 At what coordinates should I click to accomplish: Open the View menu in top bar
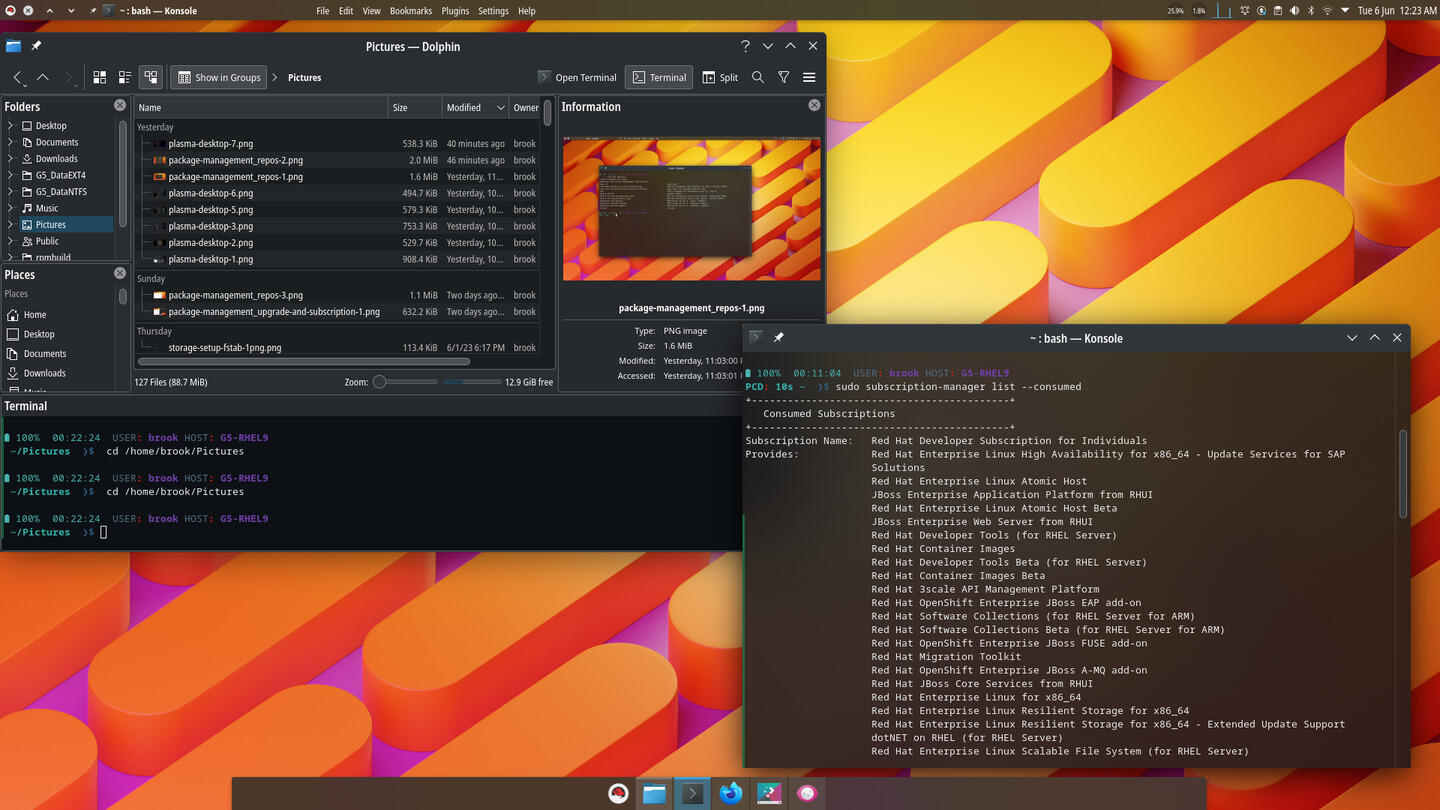point(371,11)
